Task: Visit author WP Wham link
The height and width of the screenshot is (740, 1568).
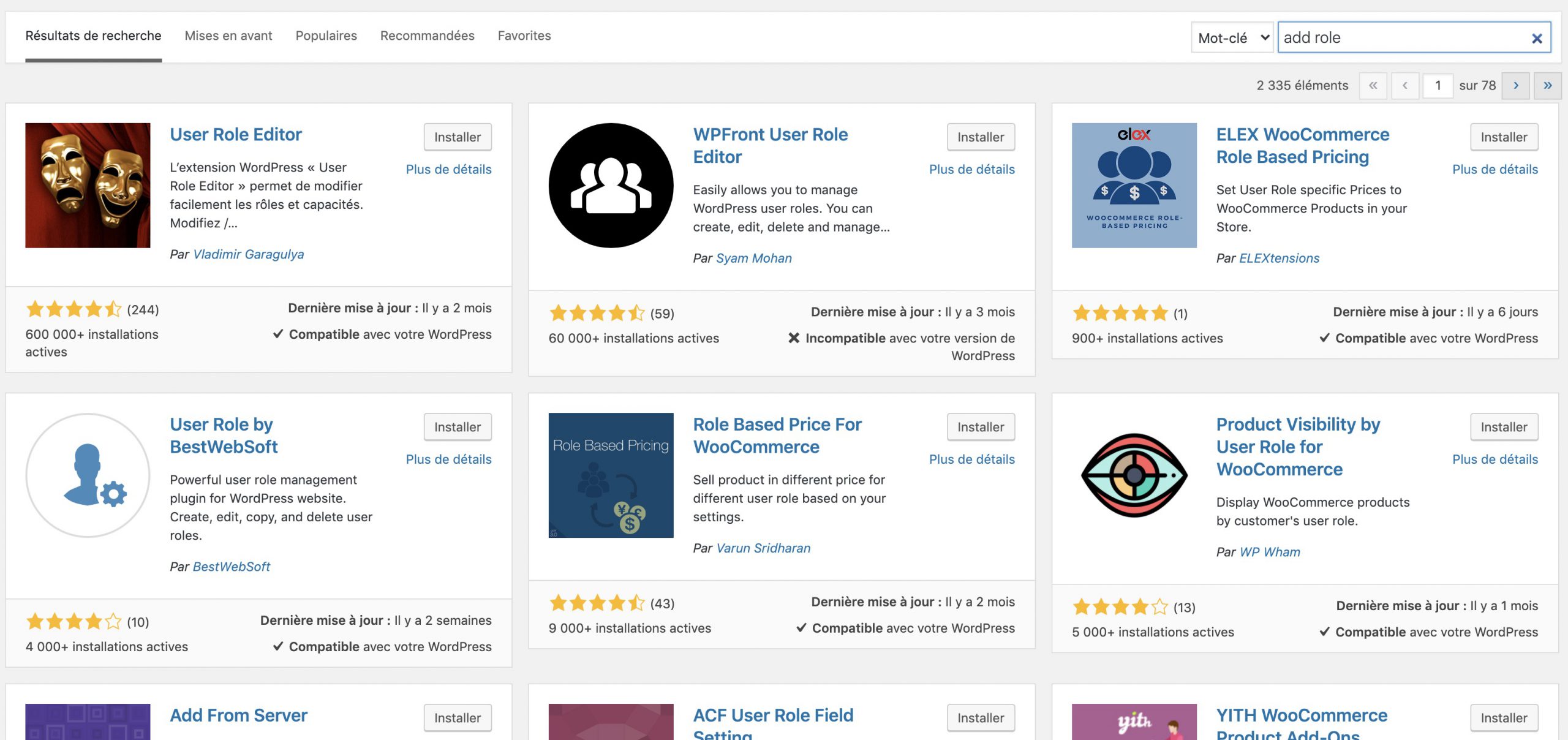Action: (x=1270, y=552)
